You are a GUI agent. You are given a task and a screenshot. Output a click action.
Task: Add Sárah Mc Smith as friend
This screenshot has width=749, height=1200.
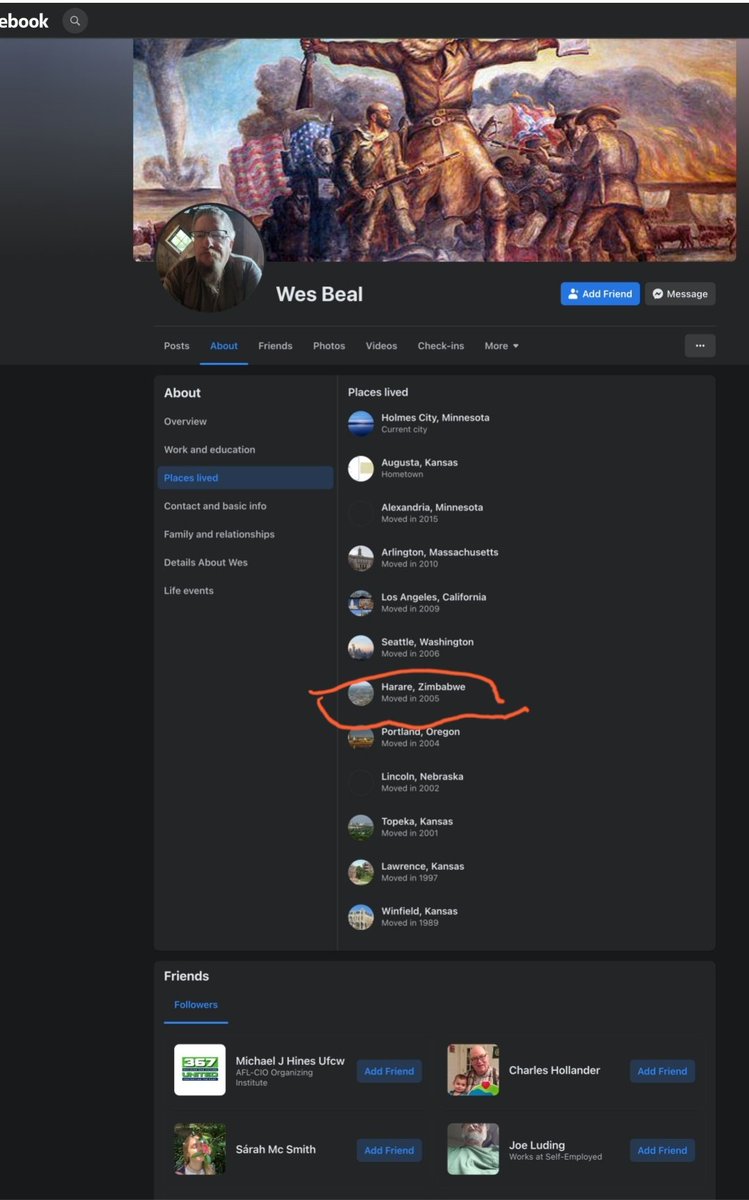389,1150
